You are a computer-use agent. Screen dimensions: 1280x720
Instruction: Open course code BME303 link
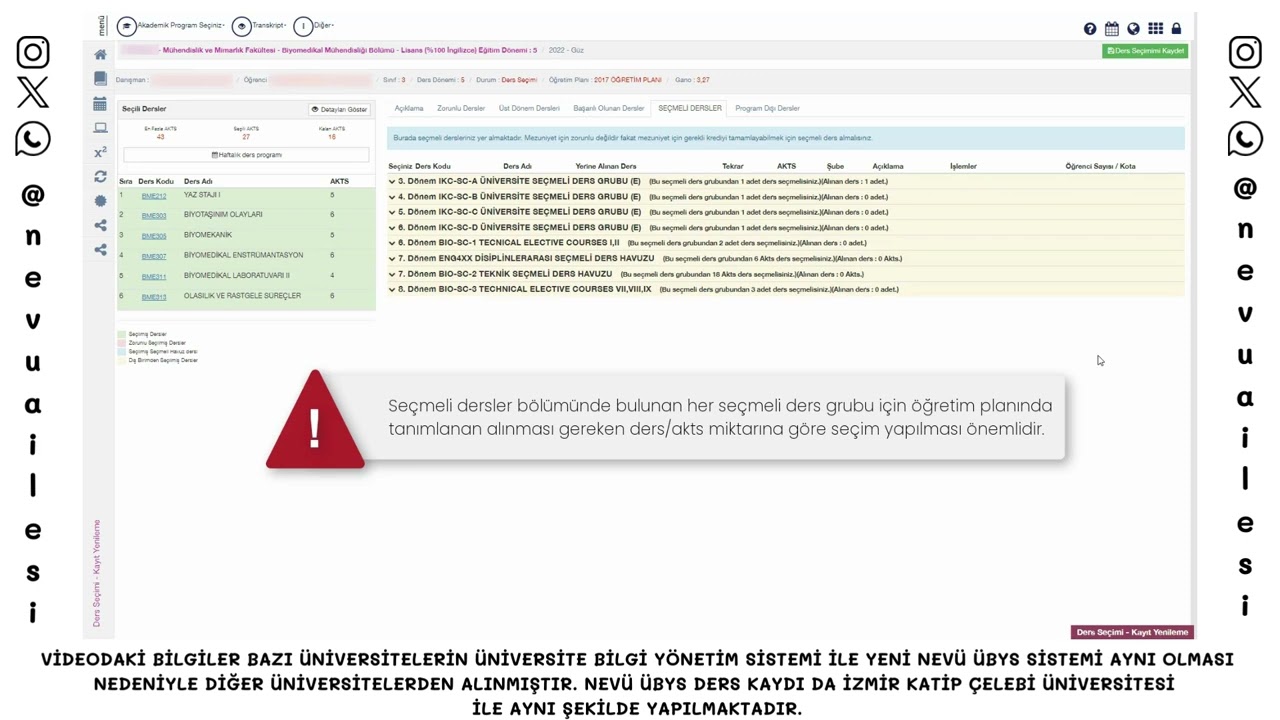(154, 216)
